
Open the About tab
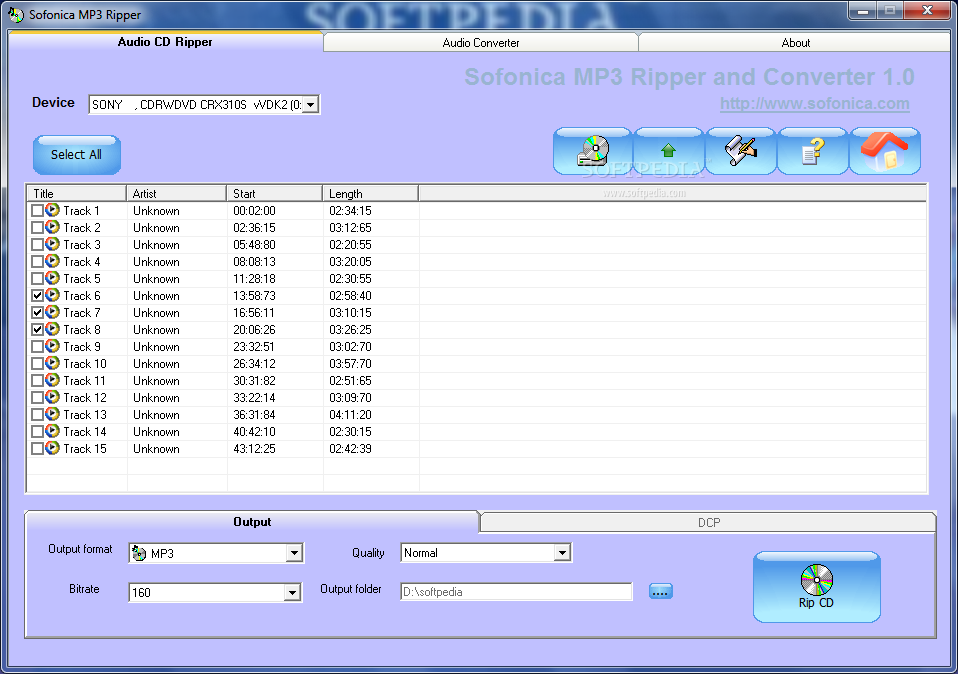pyautogui.click(x=795, y=43)
